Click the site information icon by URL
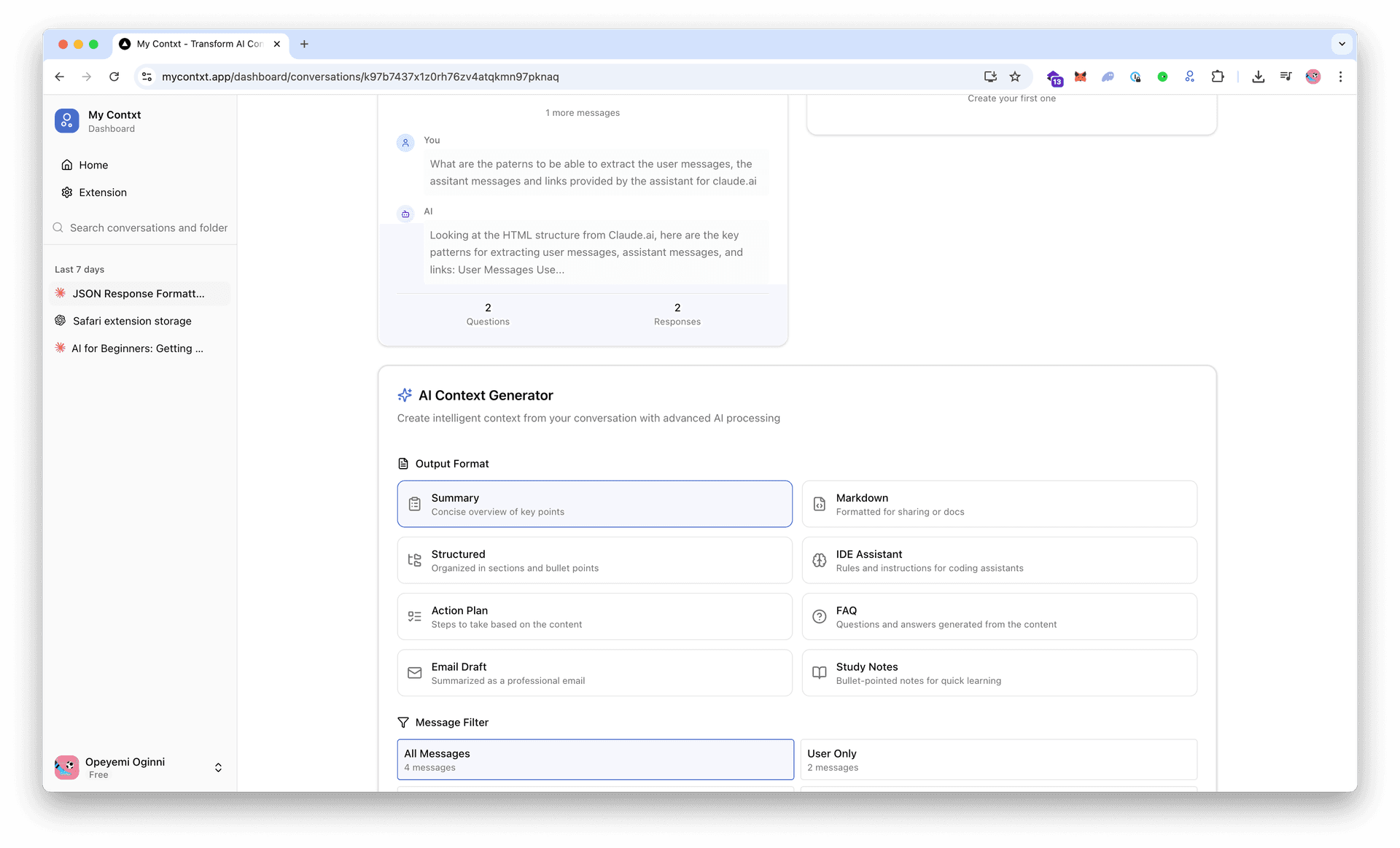 tap(147, 77)
